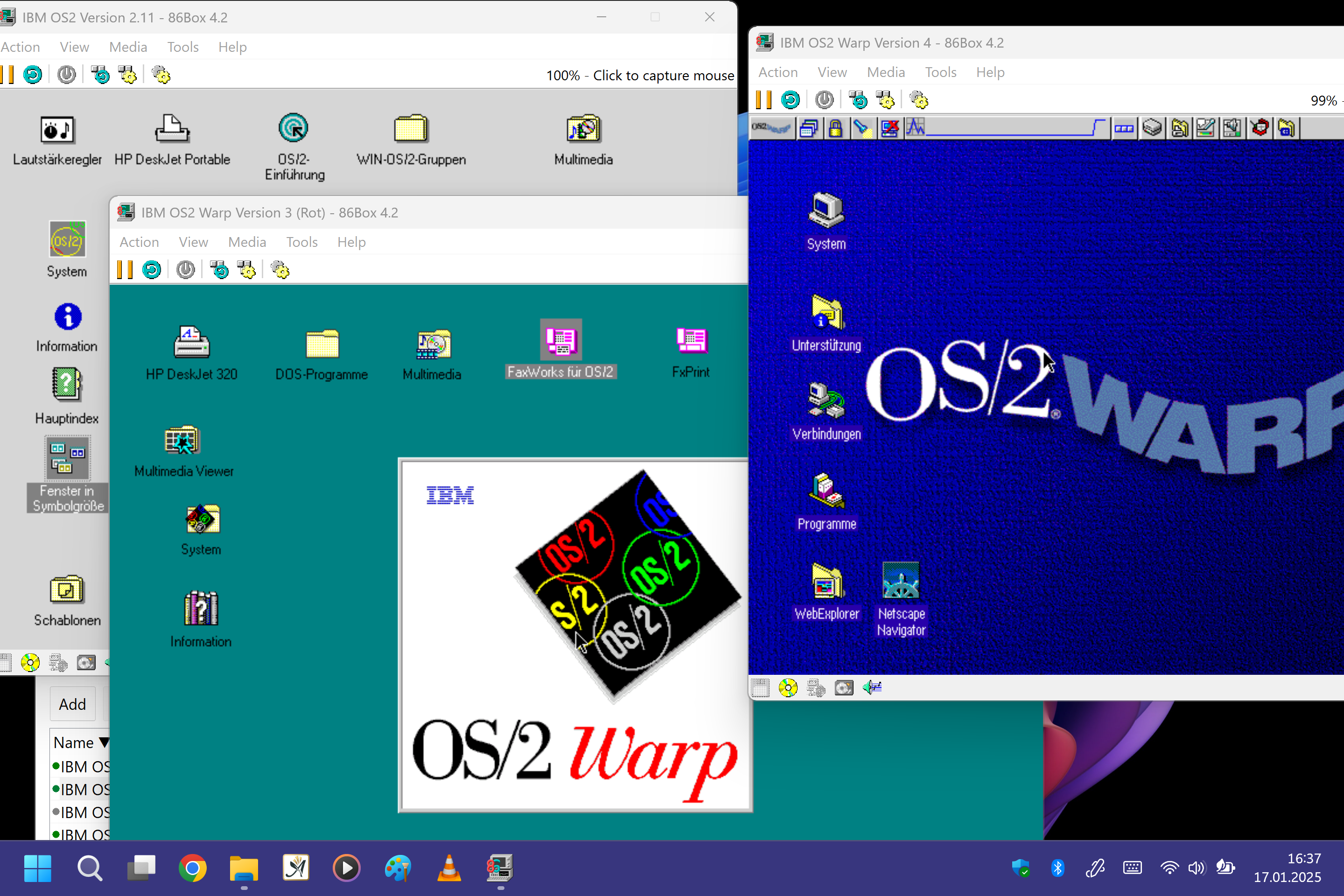Click the drives tray icon in WarpCenter
1344x896 pixels.
click(x=1152, y=128)
